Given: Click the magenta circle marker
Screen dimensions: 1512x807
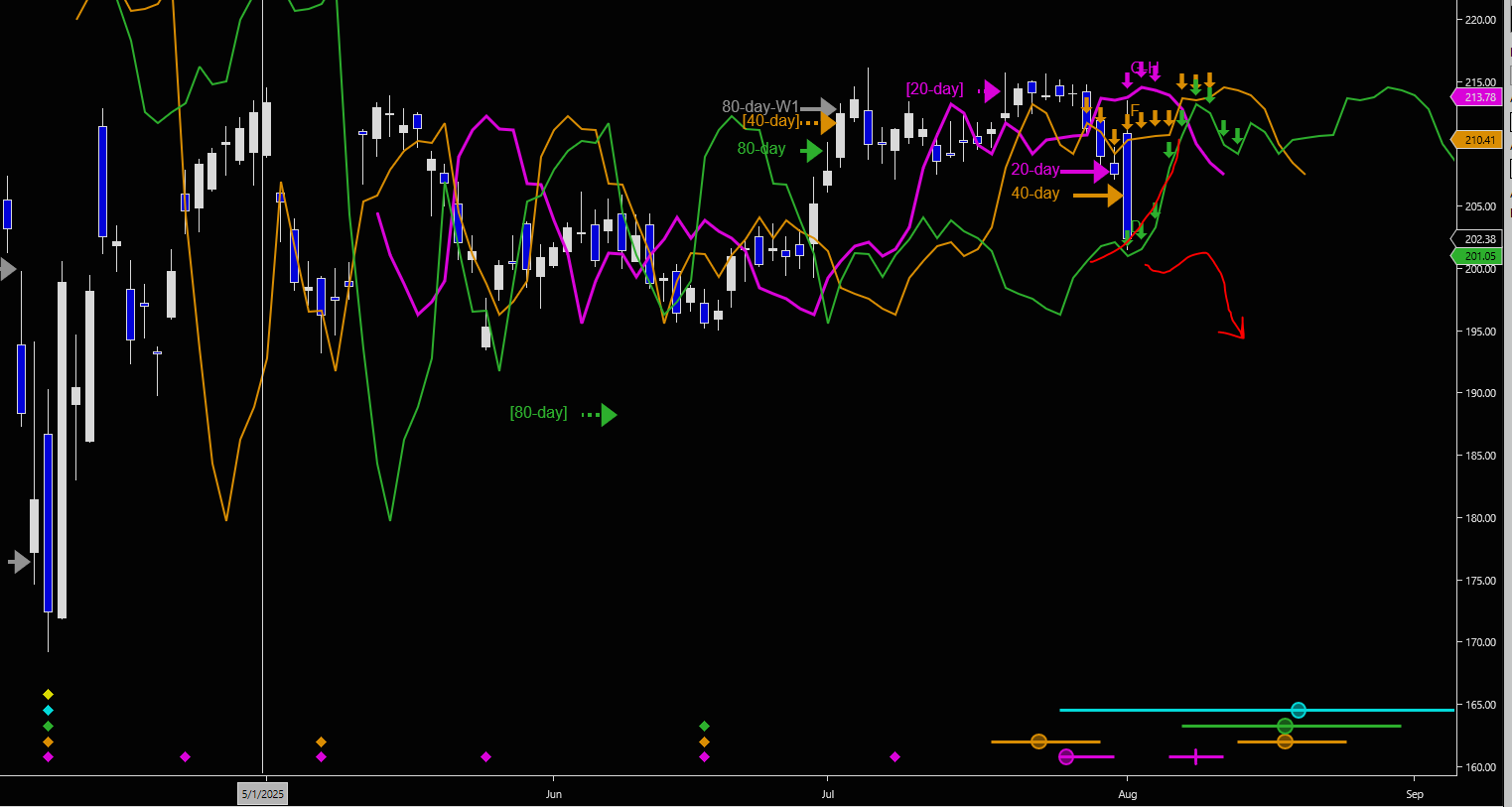Looking at the screenshot, I should (x=1066, y=756).
